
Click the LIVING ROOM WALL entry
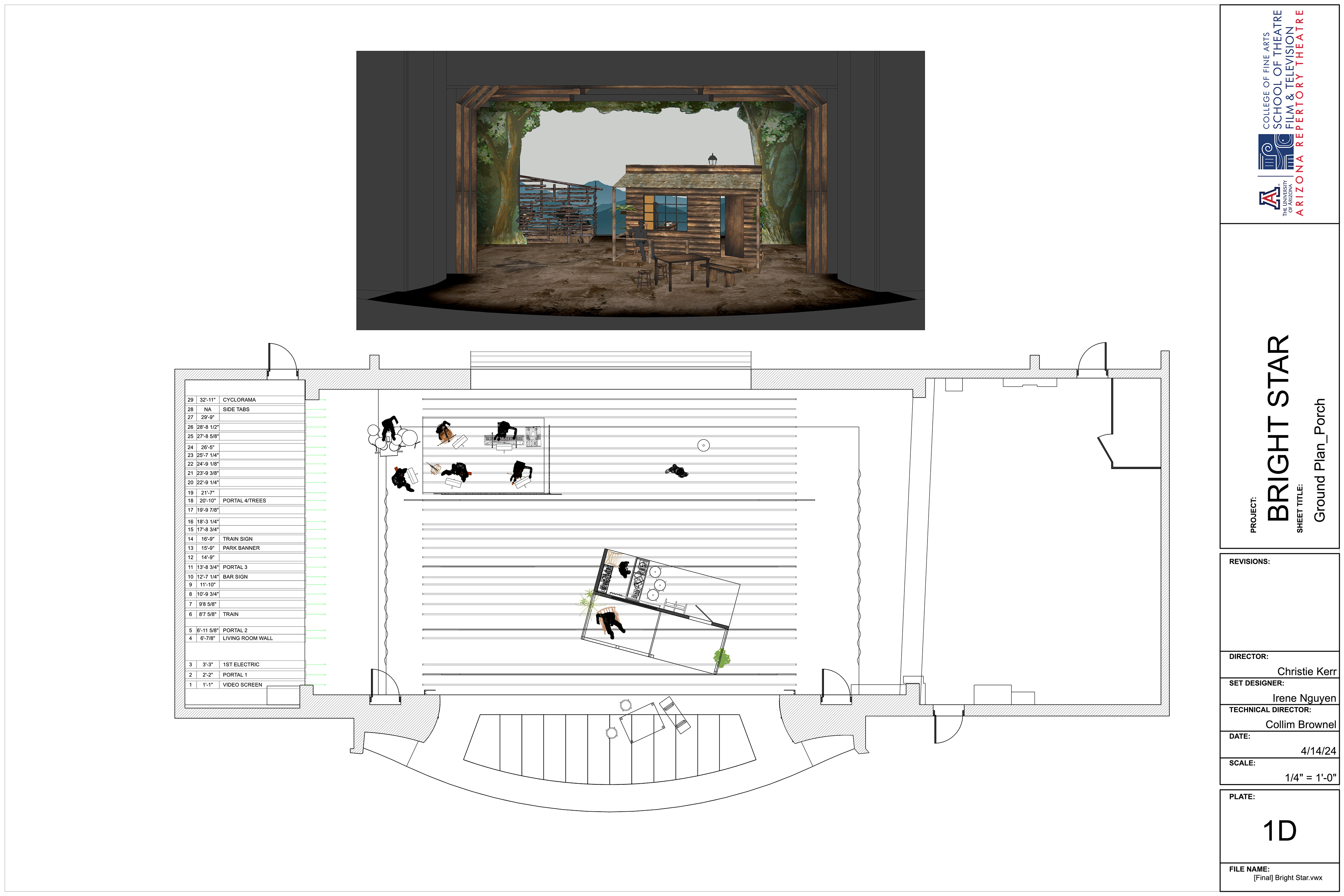[x=247, y=638]
